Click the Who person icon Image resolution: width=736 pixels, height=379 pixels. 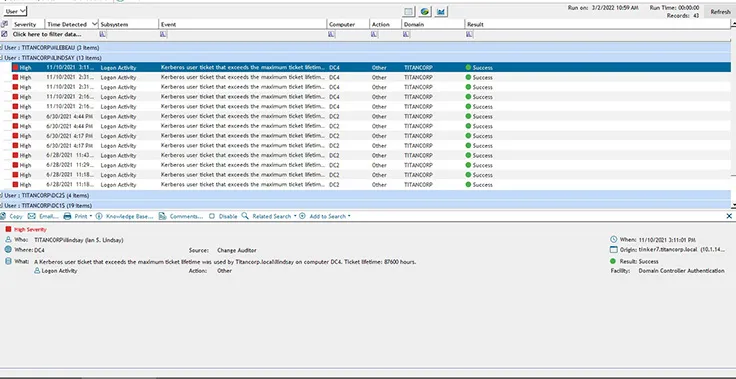coord(8,240)
